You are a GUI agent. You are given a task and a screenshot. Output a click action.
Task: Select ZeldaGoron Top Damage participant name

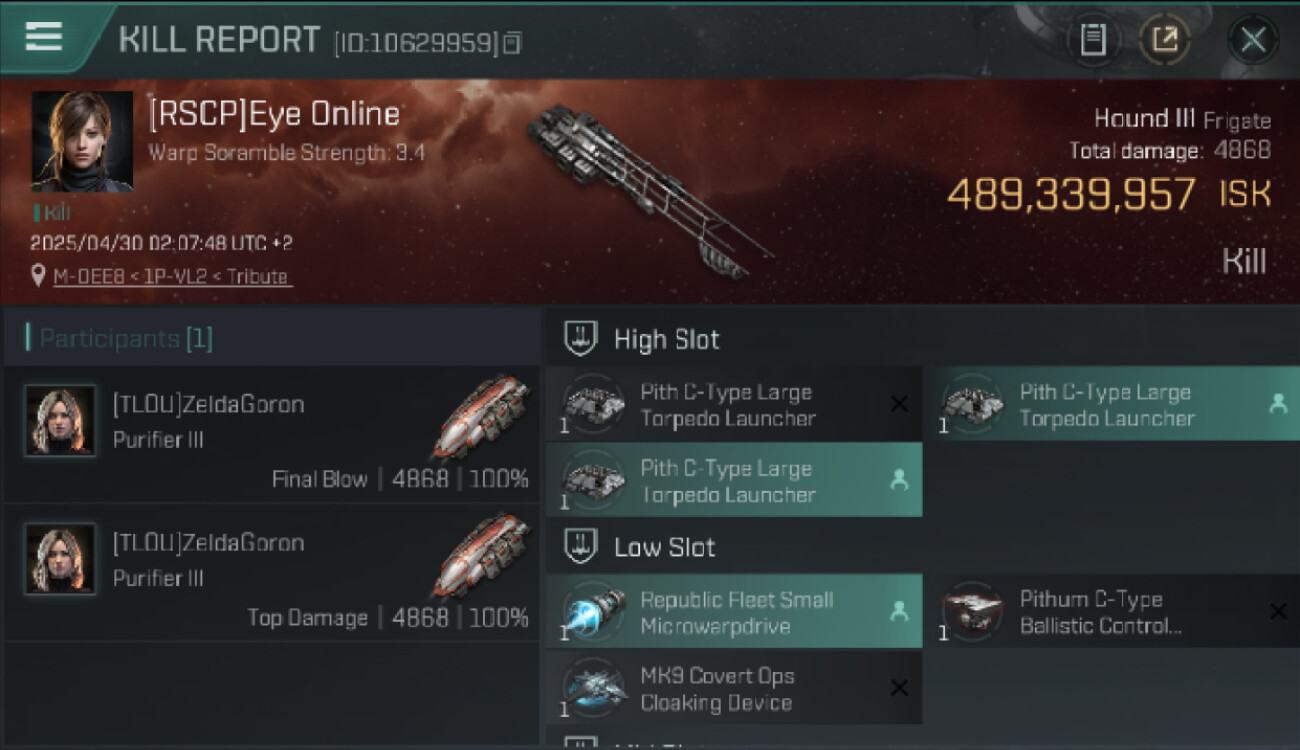208,543
